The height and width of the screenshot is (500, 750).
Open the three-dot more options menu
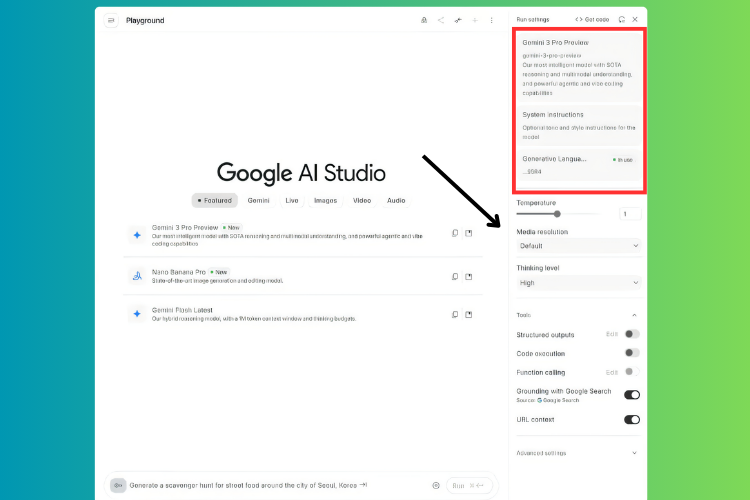[491, 20]
